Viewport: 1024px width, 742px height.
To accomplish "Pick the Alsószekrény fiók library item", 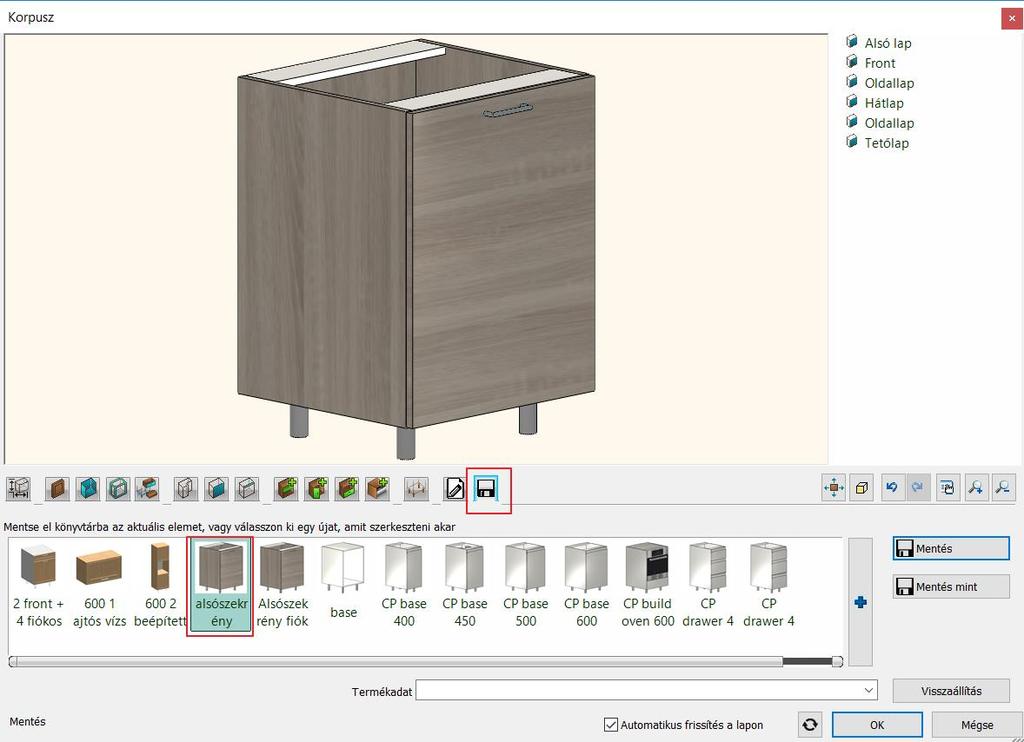I will click(282, 586).
